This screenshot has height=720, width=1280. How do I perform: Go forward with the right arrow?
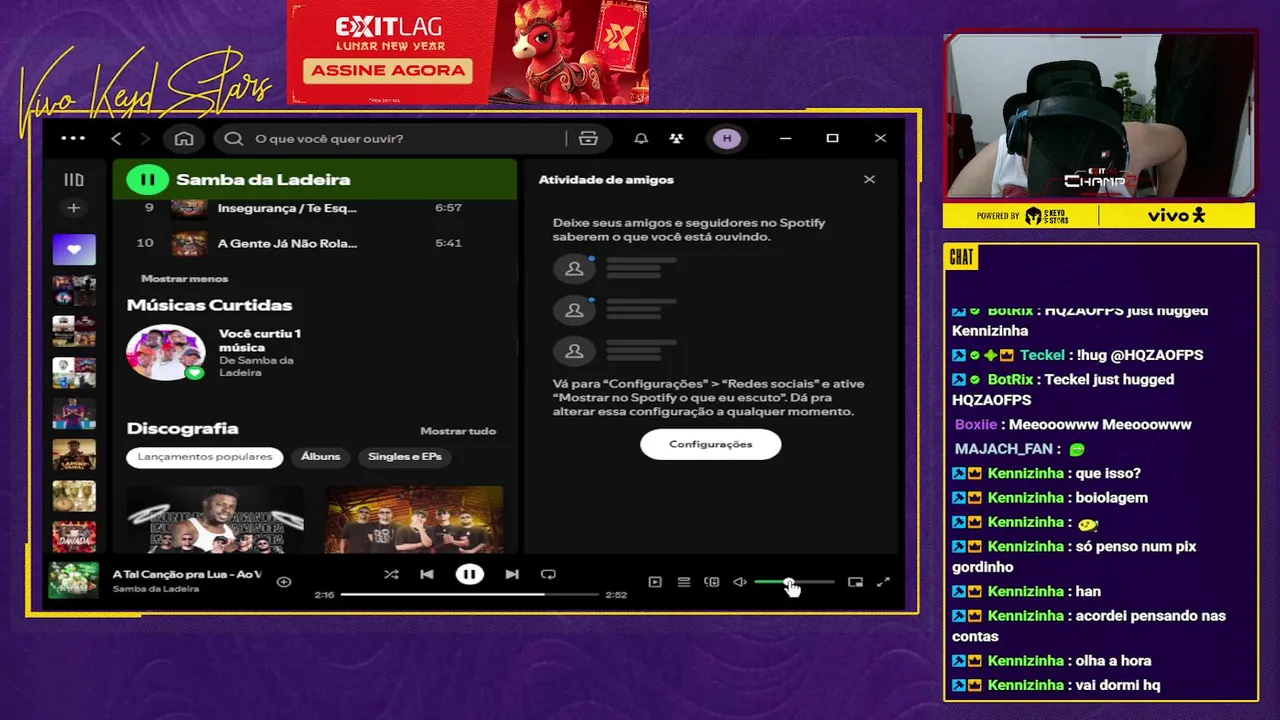click(145, 138)
